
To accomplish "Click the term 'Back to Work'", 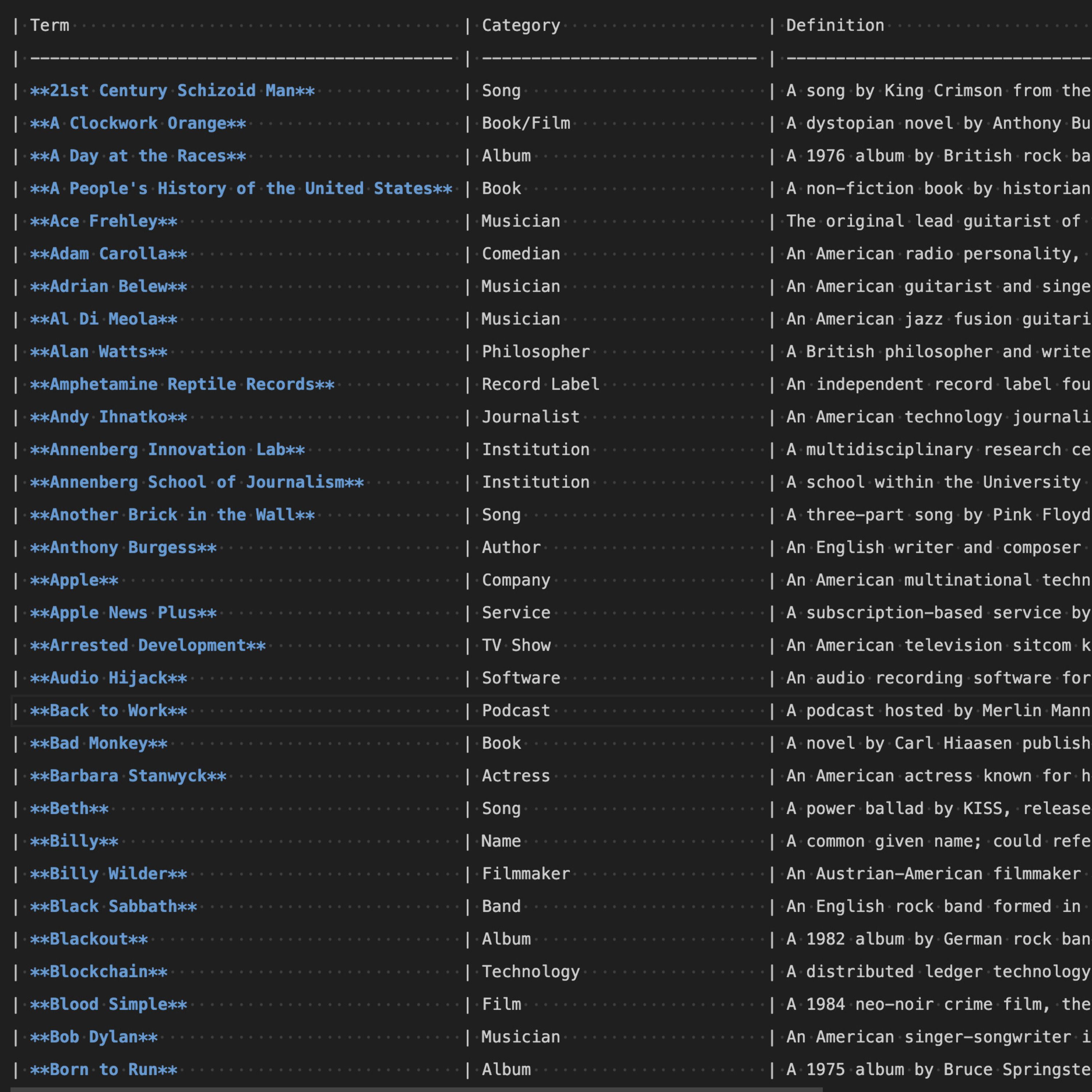I will (x=108, y=711).
